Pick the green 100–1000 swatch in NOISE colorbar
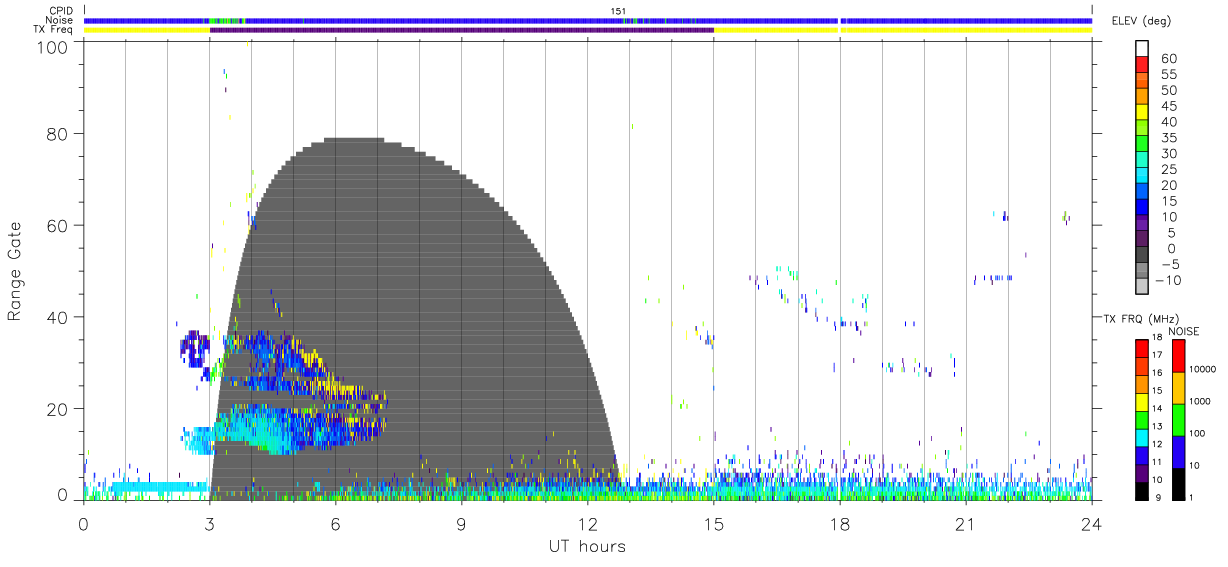This screenshot has height=567, width=1228. coord(1178,419)
